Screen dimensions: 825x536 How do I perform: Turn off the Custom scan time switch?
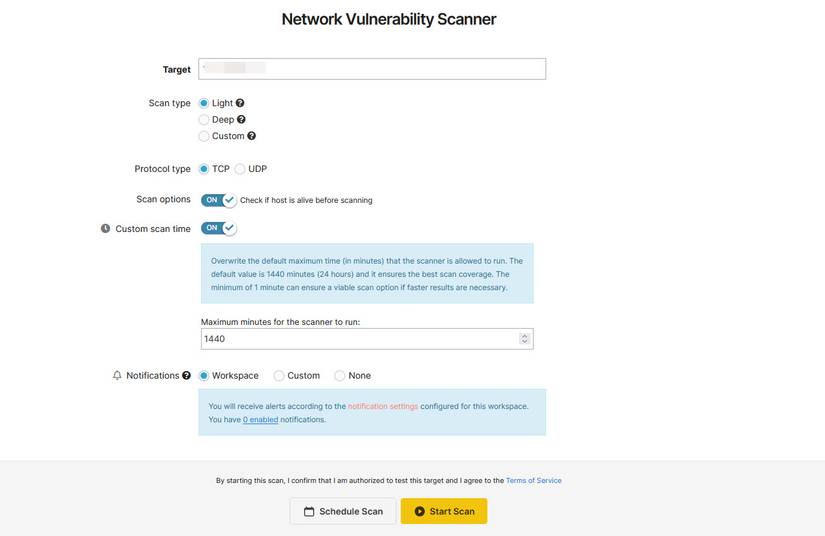[x=219, y=228]
